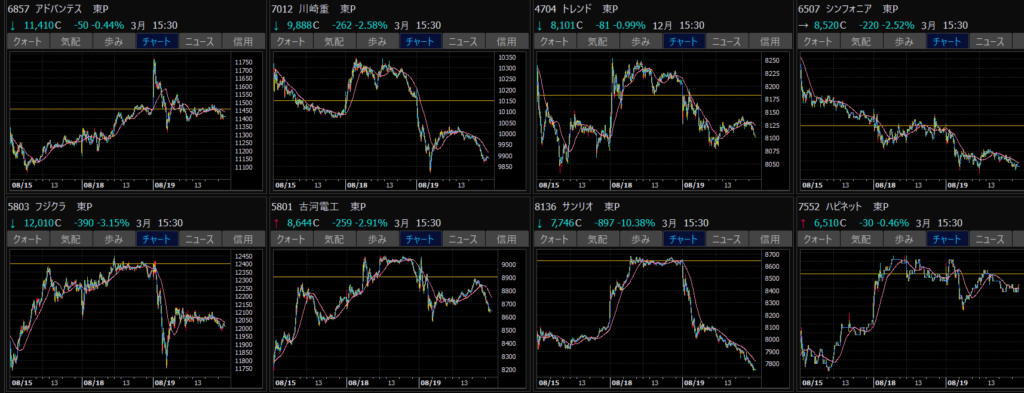This screenshot has height=393, width=1024.
Task: Open ニュース tab in 6507 シンフォニア panel
Action: (x=991, y=41)
